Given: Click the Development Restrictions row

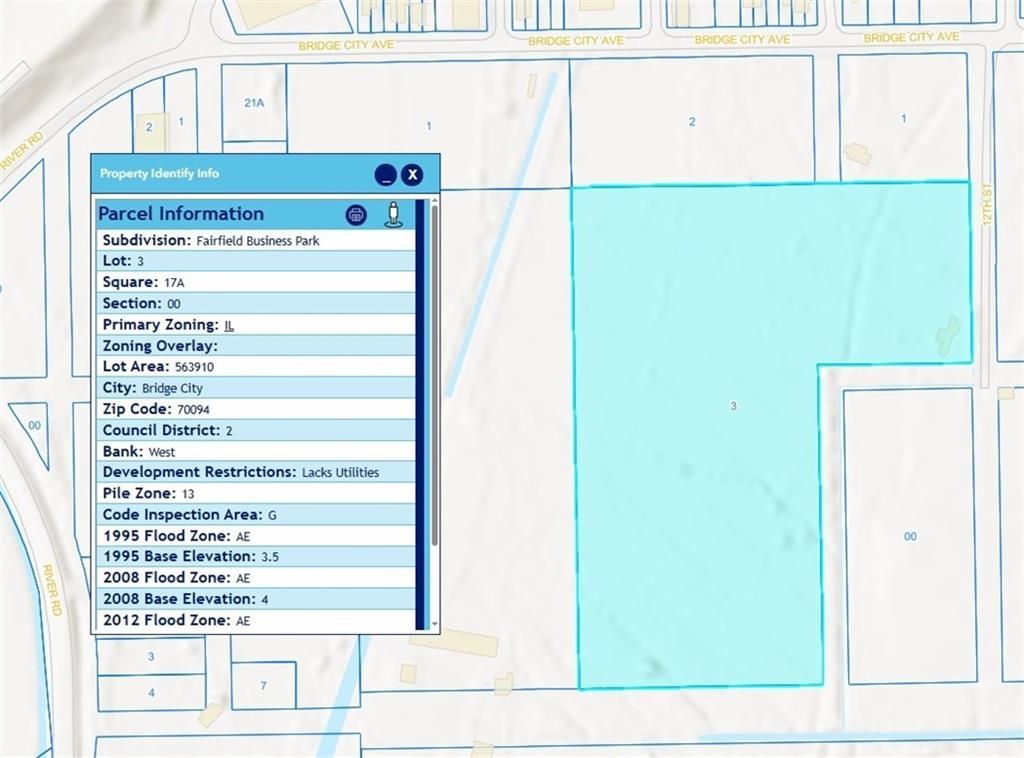Looking at the screenshot, I should (x=256, y=472).
